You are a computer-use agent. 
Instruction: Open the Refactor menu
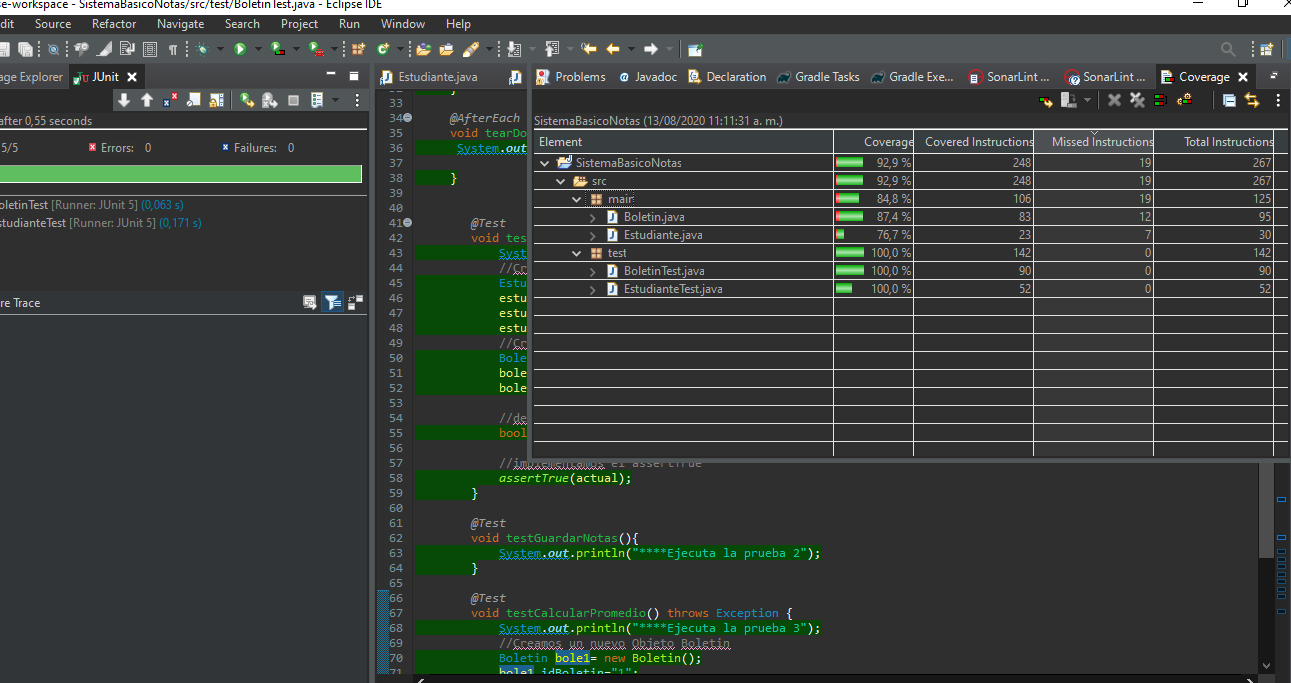tap(114, 24)
